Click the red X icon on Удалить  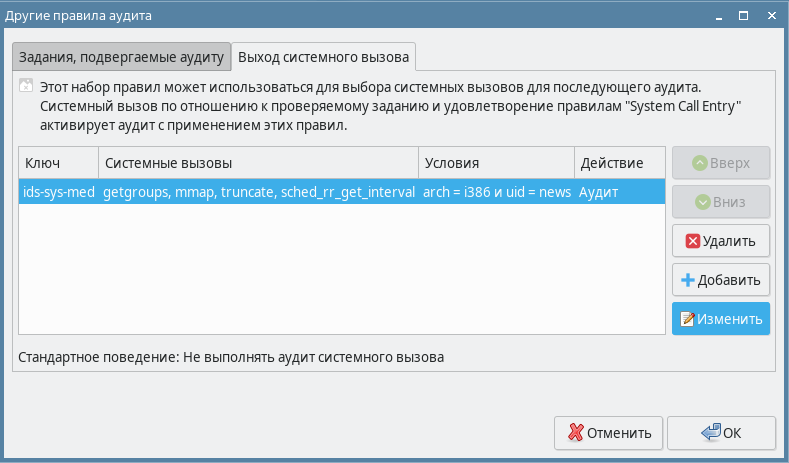tap(692, 241)
